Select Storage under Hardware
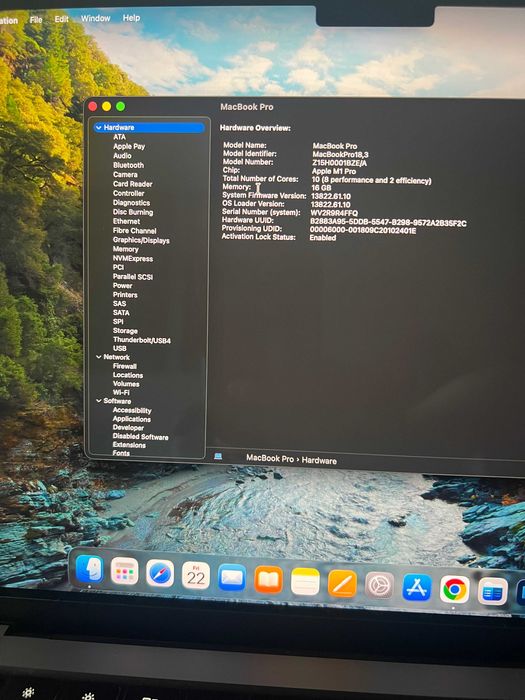 [x=125, y=331]
